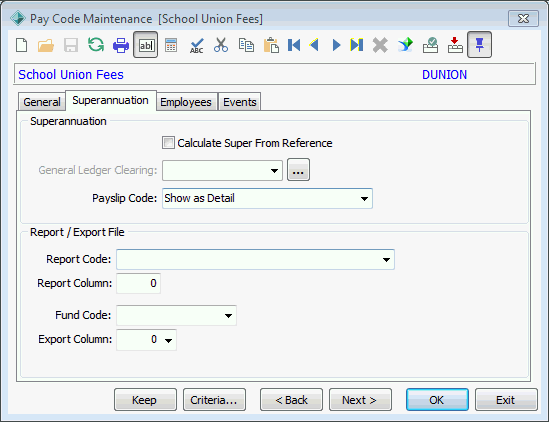The height and width of the screenshot is (422, 549).
Task: Toggle the blue pushpin icon
Action: point(479,44)
